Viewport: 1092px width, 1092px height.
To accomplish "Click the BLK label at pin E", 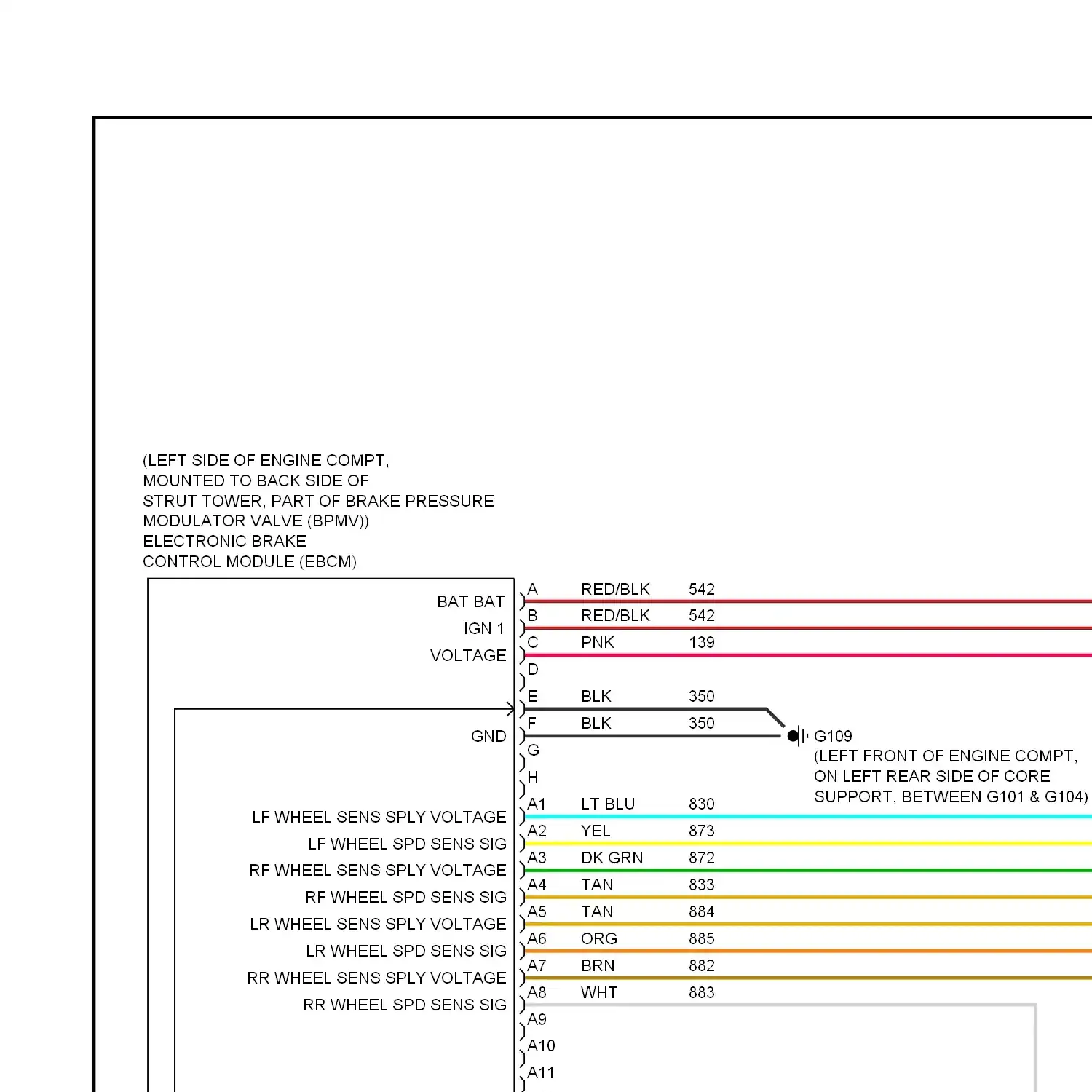I will click(596, 696).
